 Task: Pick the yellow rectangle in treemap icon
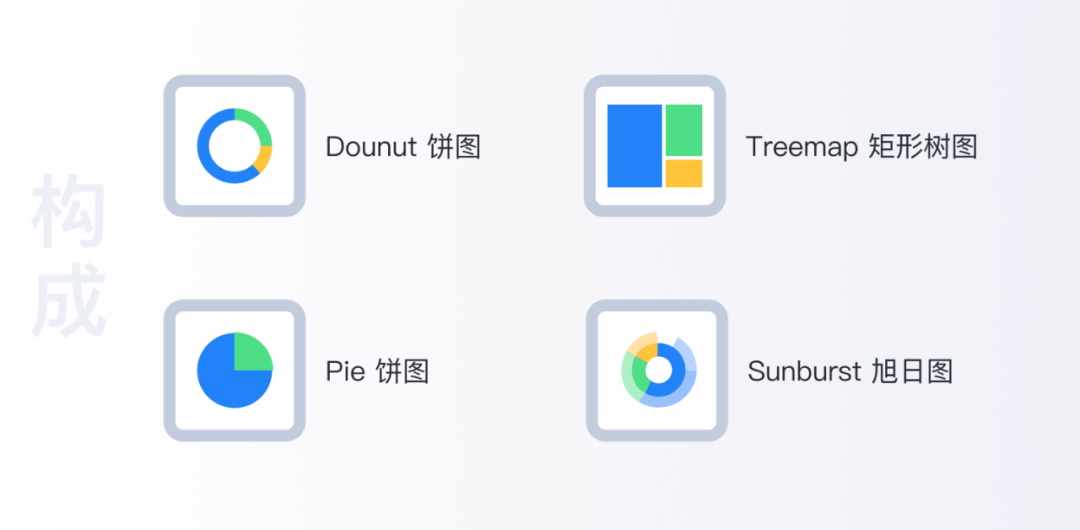(x=683, y=174)
